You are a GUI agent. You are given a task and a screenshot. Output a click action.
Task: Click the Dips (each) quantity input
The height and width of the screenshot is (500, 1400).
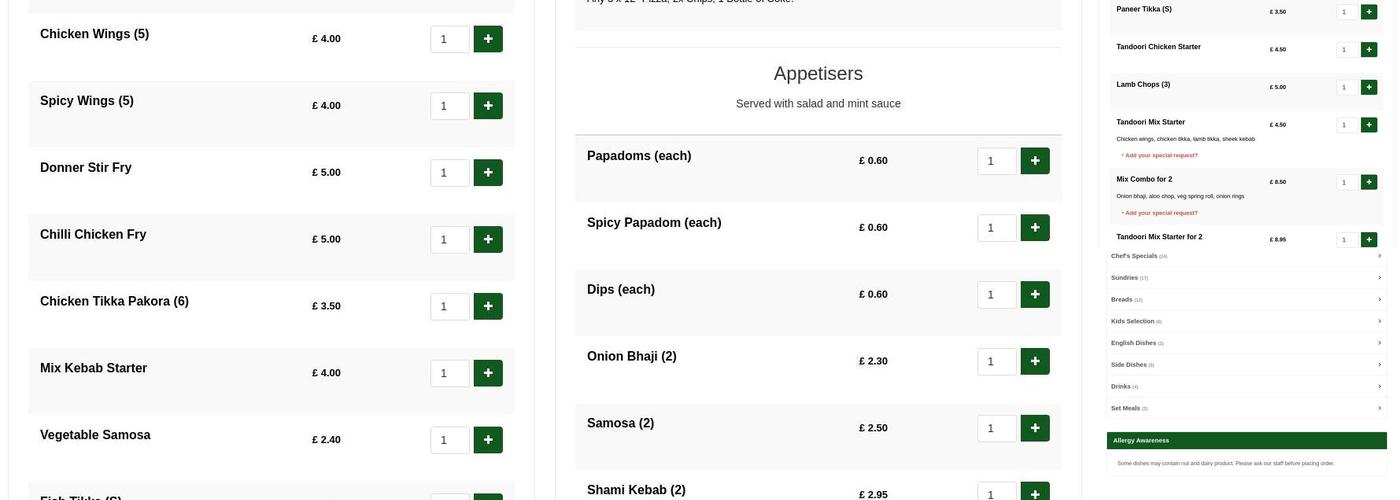pos(996,295)
